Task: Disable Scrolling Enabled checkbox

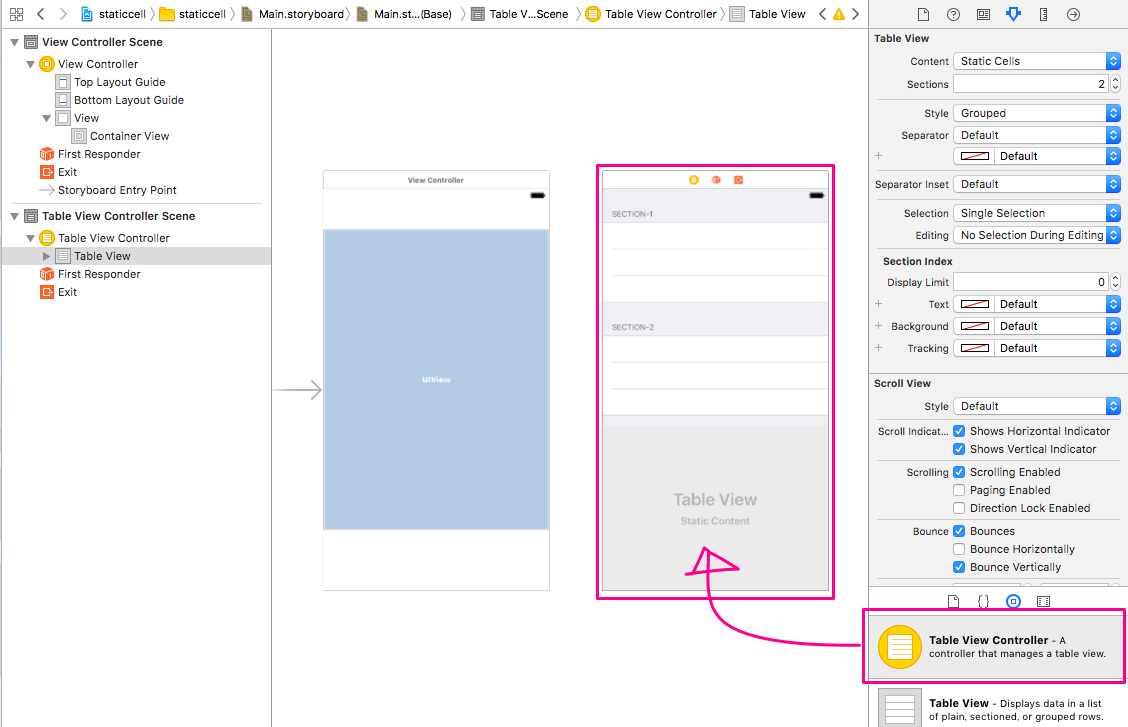Action: [x=959, y=472]
